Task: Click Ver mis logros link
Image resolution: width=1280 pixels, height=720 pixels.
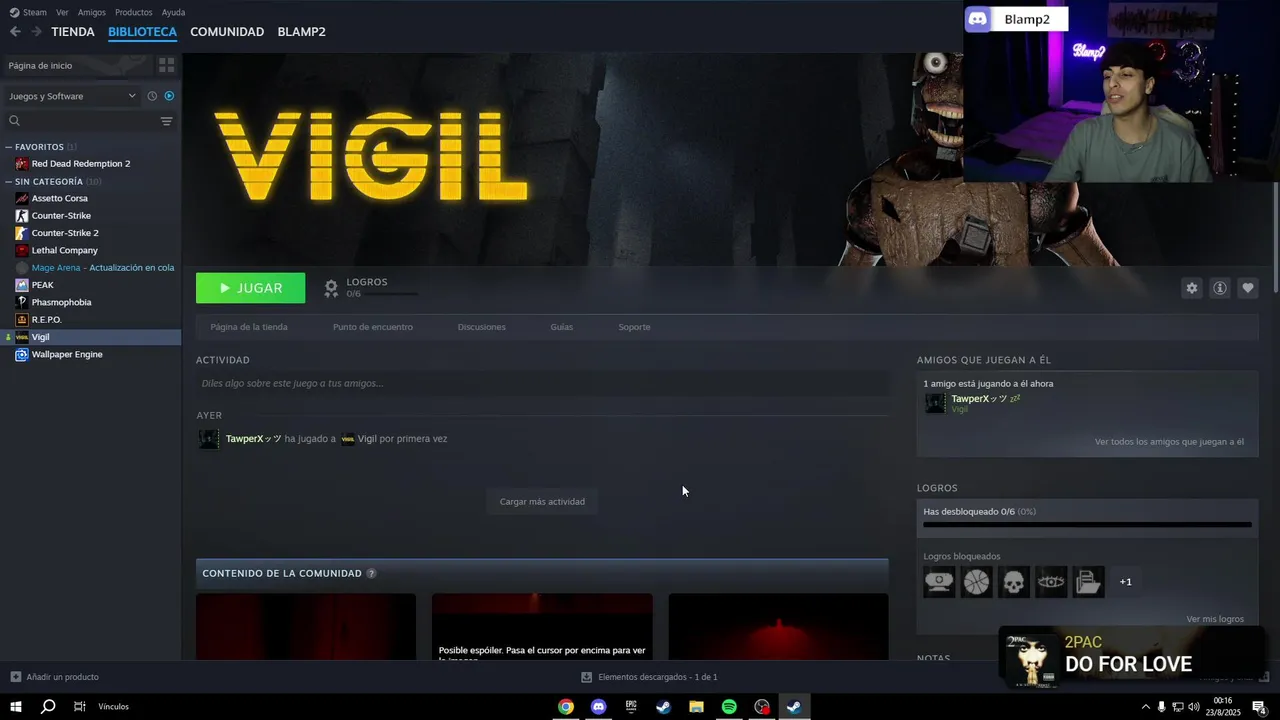Action: 1215,619
